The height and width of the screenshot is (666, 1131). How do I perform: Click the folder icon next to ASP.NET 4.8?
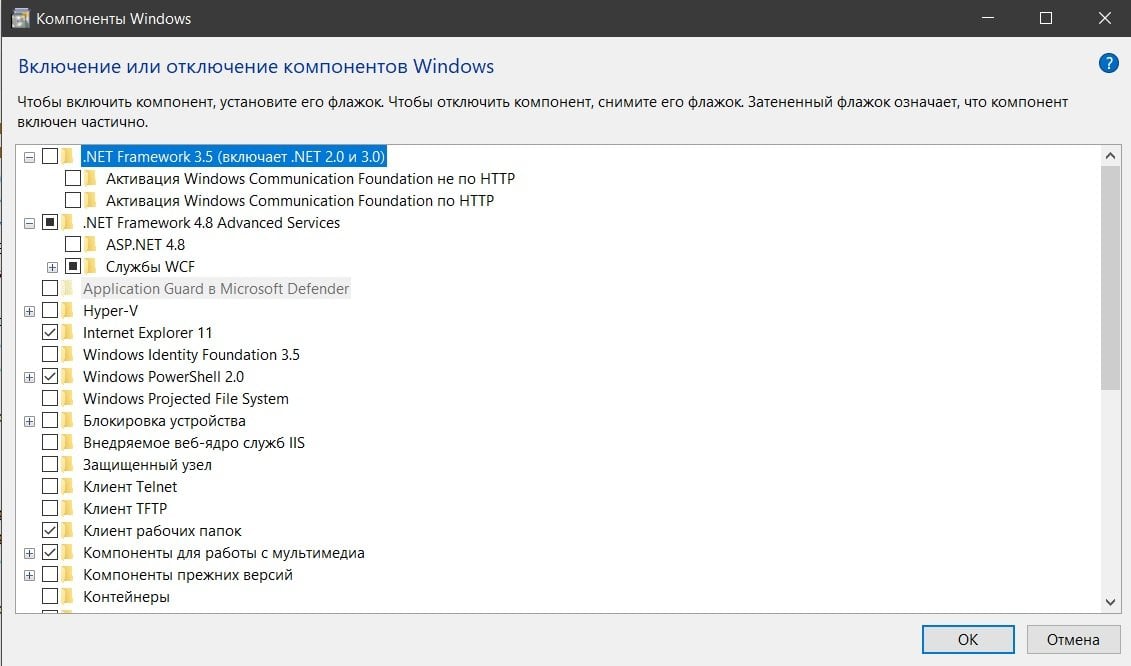90,245
